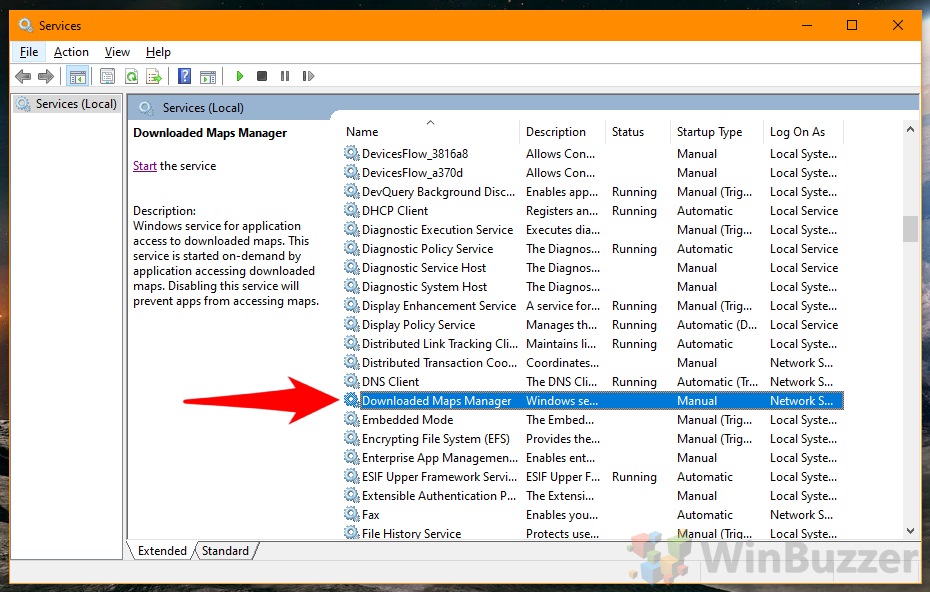Select Distributed Link Tracking Cli... service
This screenshot has height=592, width=930.
click(439, 343)
